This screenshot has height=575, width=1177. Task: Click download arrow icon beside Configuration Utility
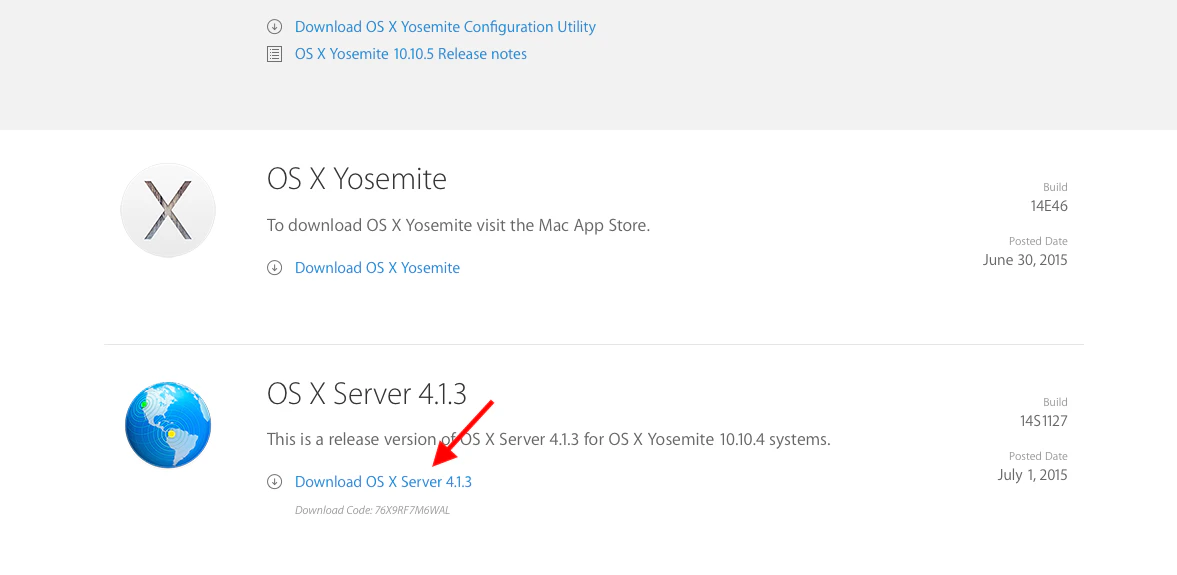pyautogui.click(x=275, y=27)
